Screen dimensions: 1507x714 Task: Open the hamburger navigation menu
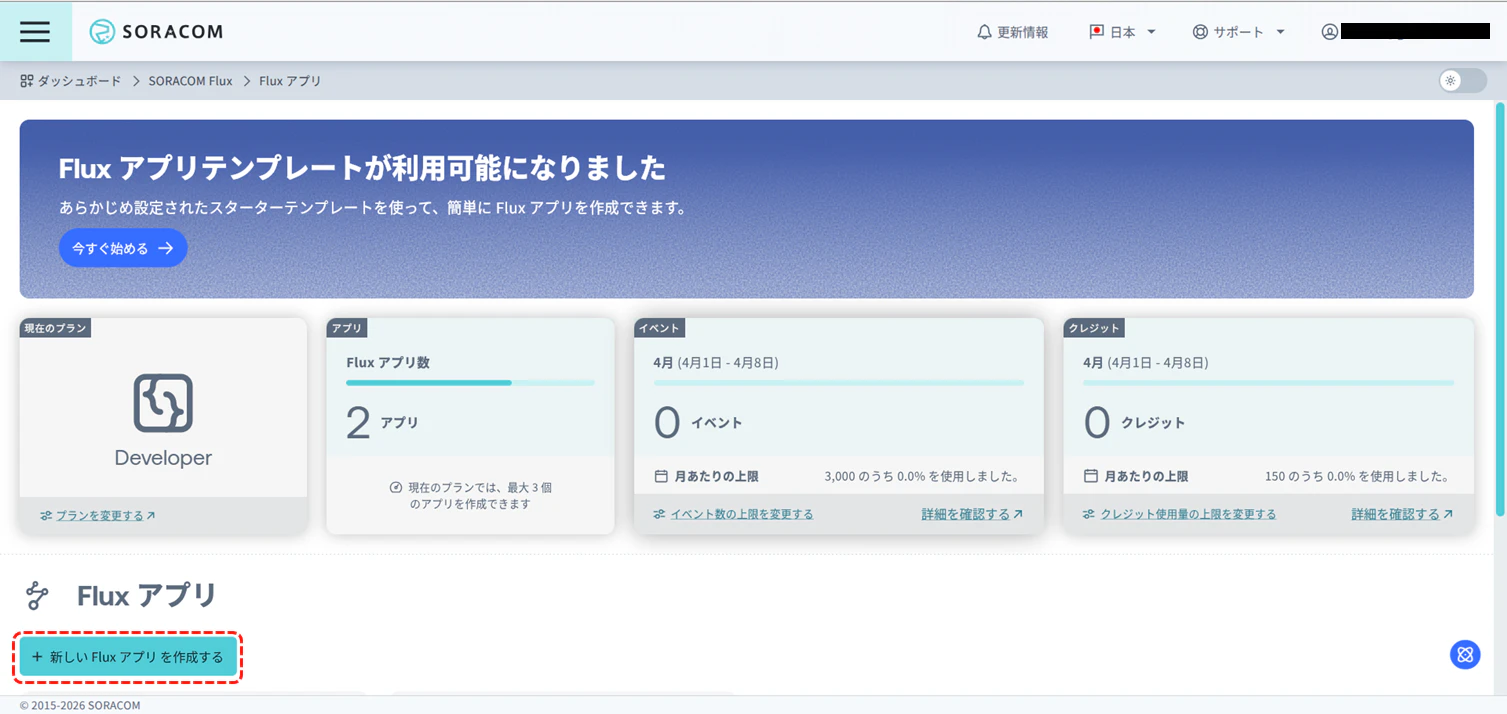[35, 31]
